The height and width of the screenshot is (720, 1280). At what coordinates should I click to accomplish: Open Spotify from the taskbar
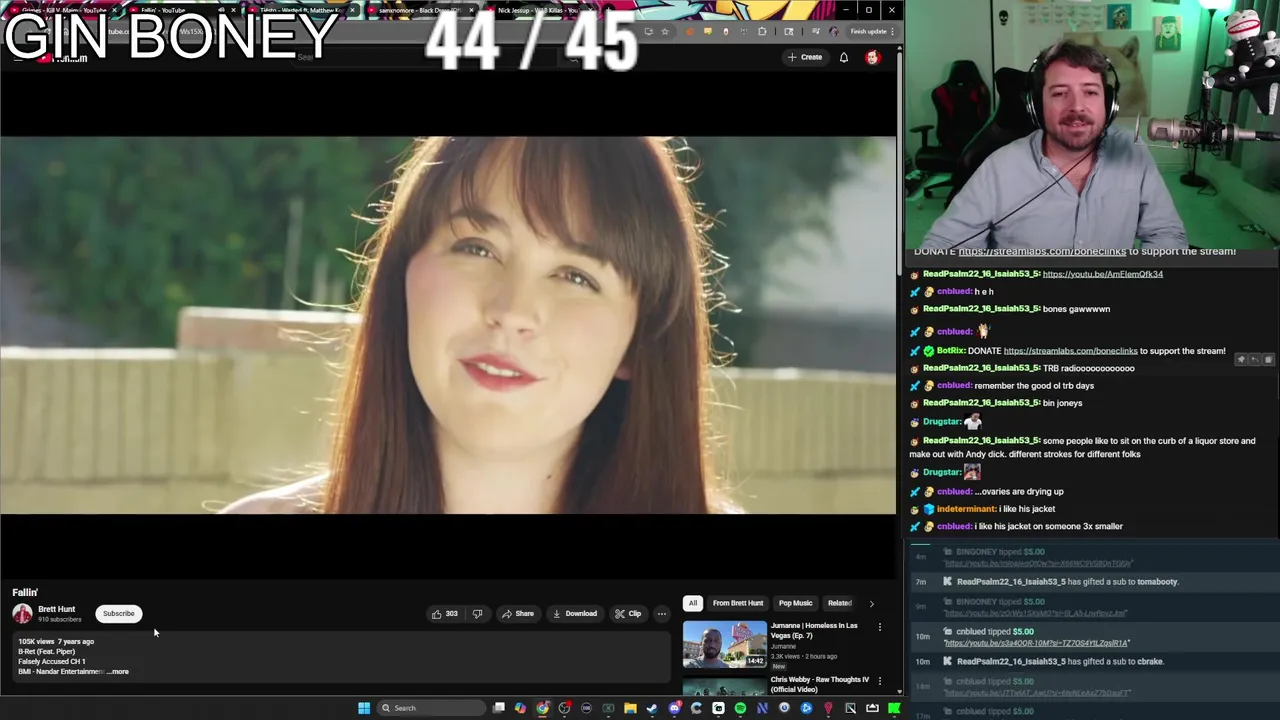point(740,708)
